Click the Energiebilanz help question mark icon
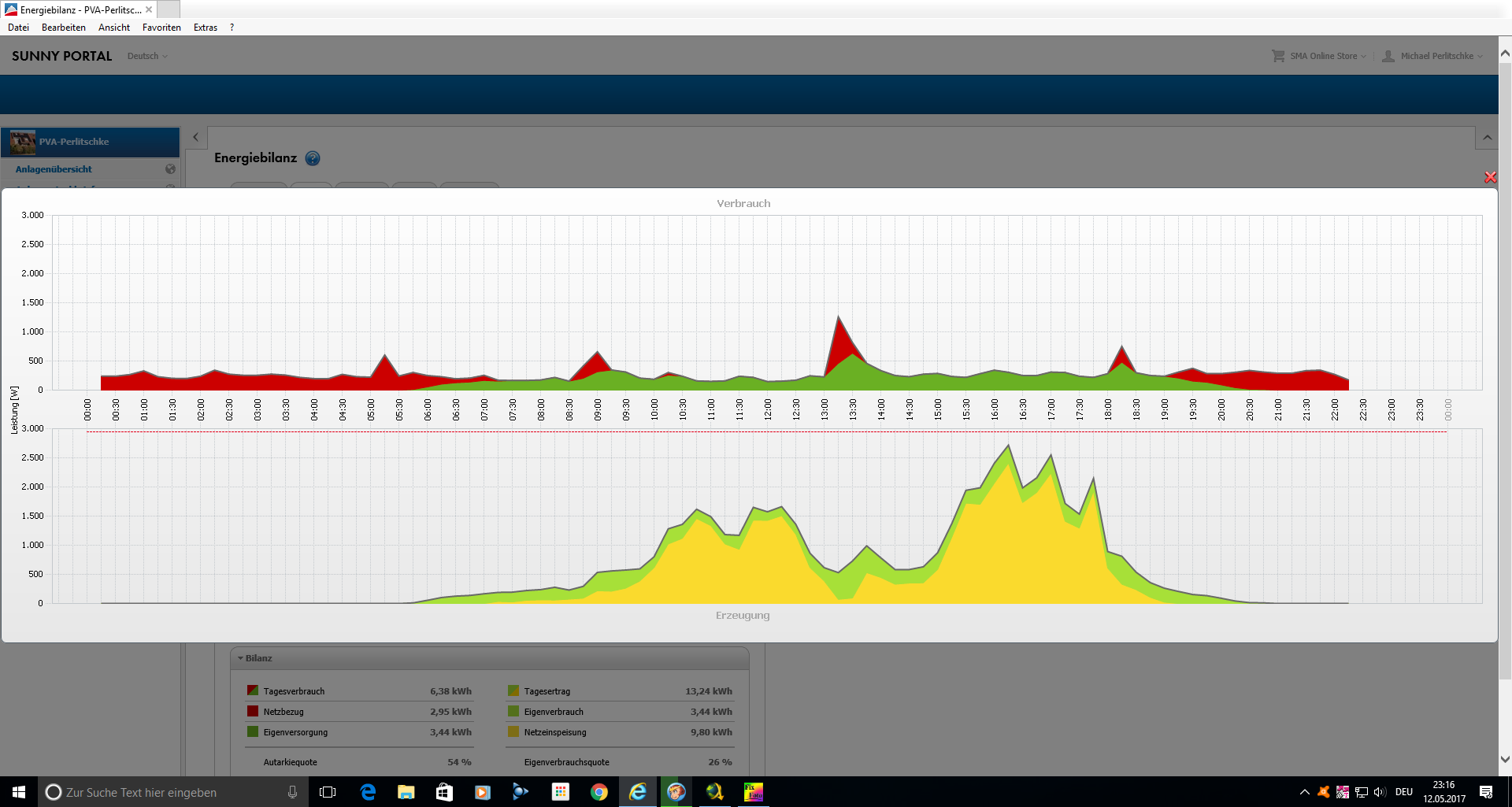This screenshot has height=807, width=1512. coord(313,158)
